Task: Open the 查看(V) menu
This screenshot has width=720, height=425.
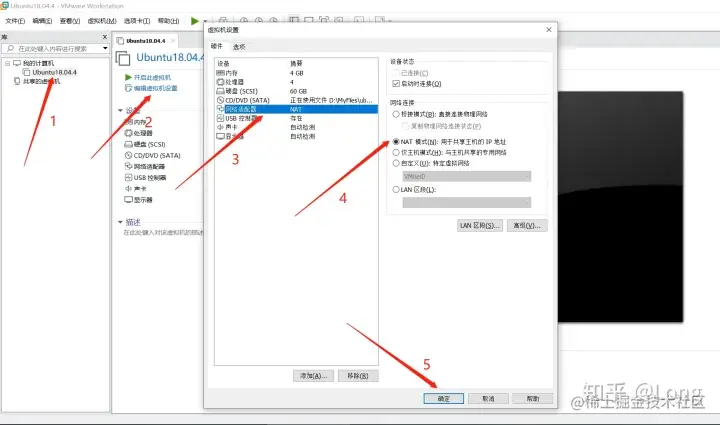Action: [x=70, y=21]
